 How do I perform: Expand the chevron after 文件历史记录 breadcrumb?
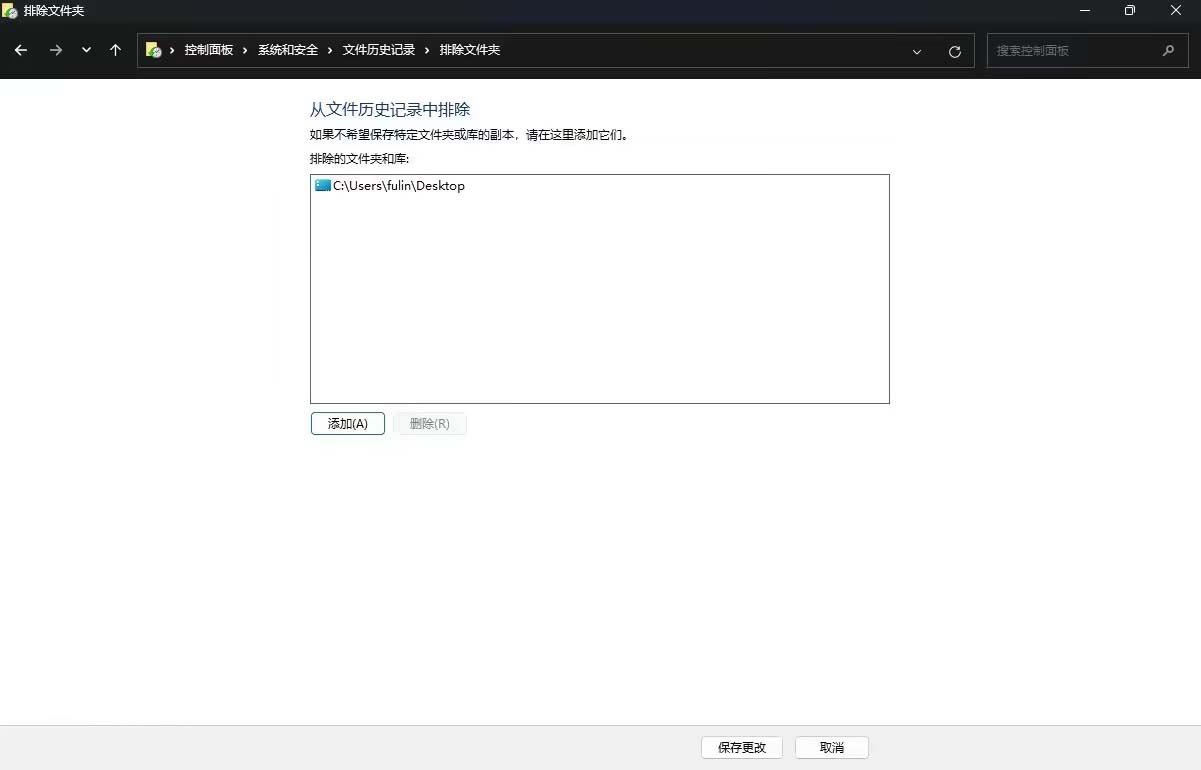pyautogui.click(x=427, y=50)
